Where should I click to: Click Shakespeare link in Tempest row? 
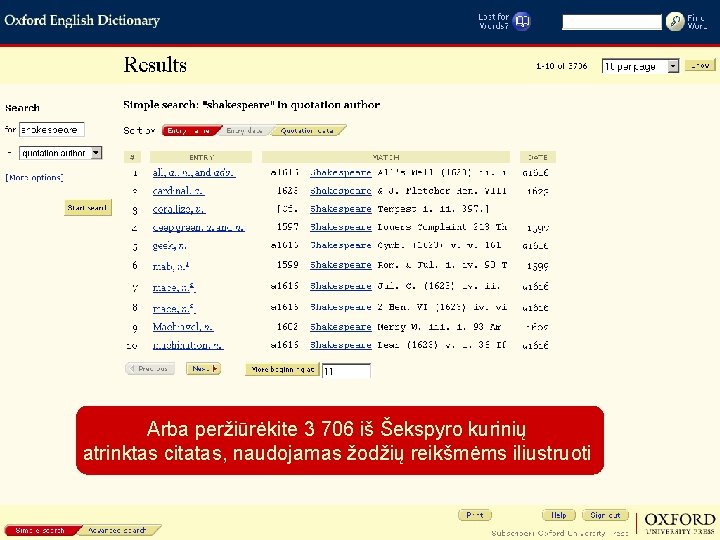point(341,209)
